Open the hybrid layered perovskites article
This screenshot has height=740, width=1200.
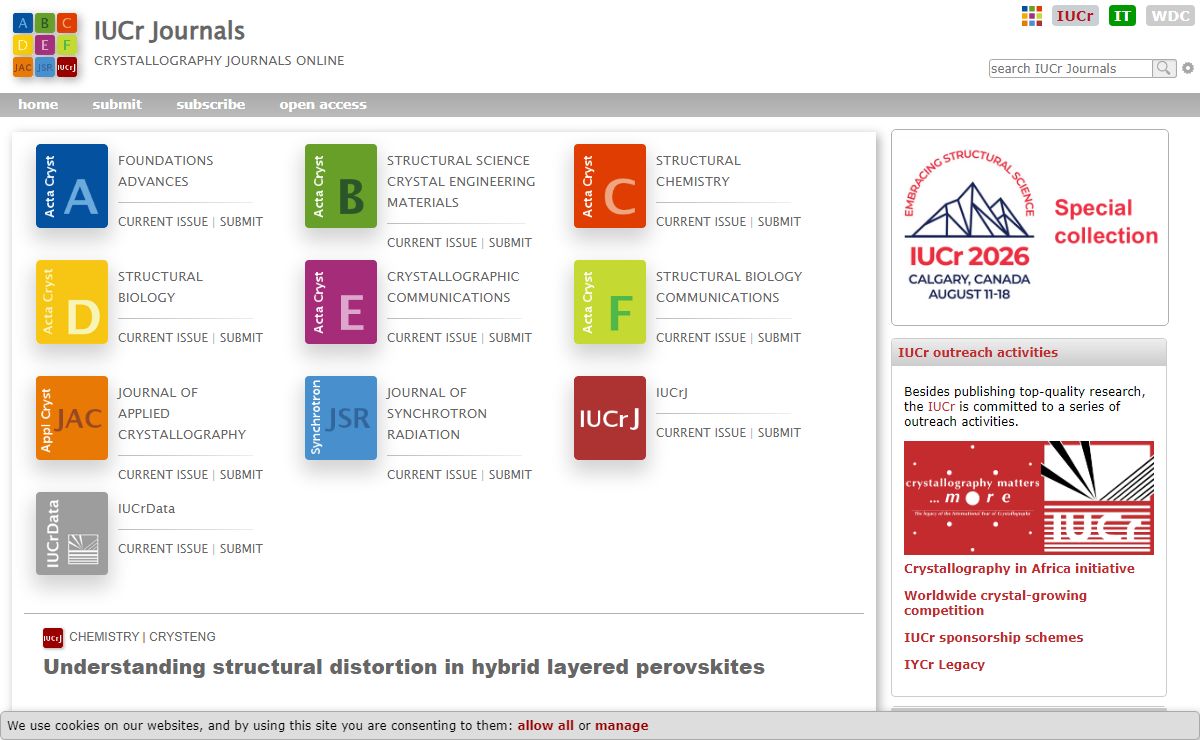(x=404, y=667)
